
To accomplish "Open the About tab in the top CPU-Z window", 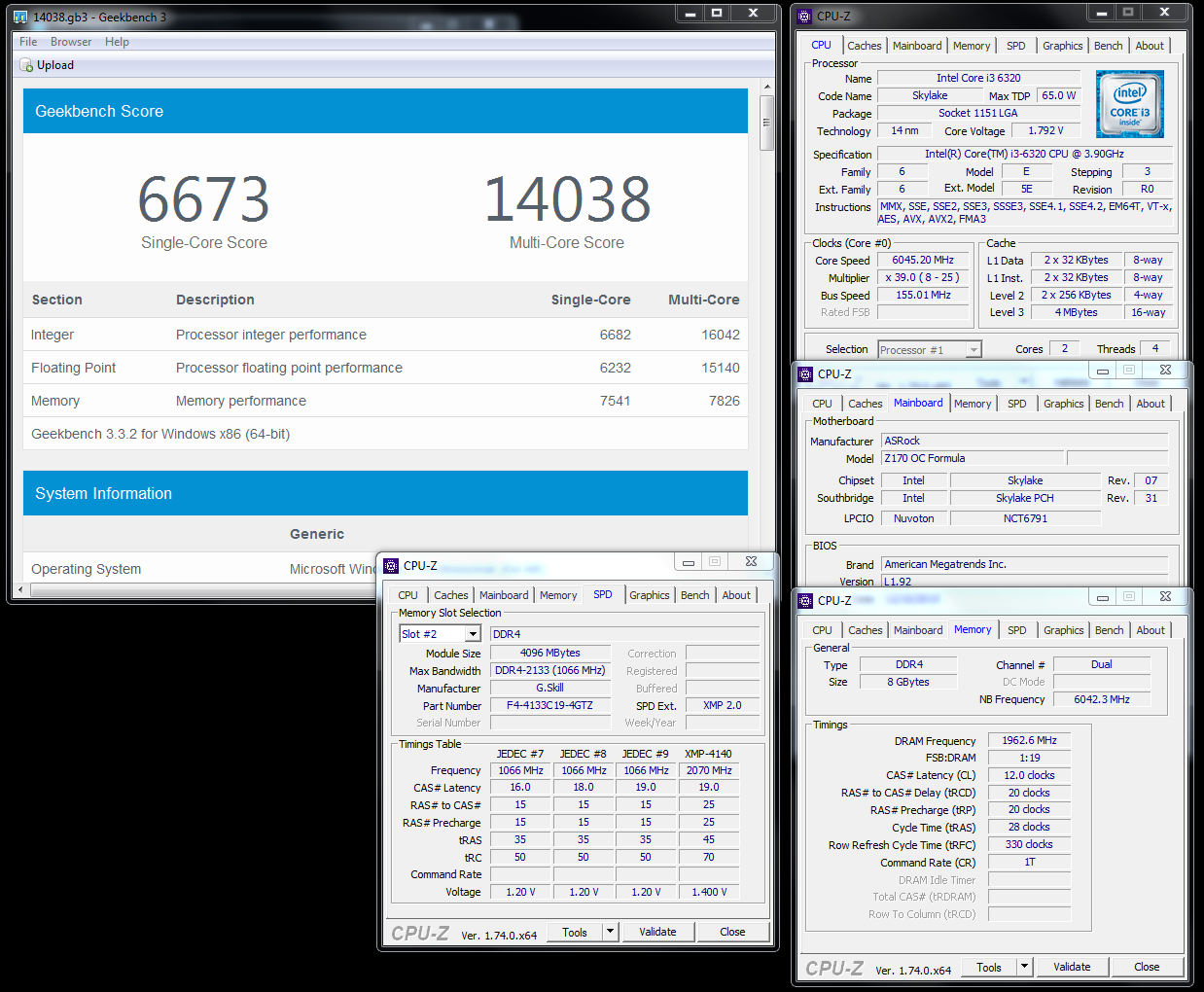I will [x=1150, y=46].
